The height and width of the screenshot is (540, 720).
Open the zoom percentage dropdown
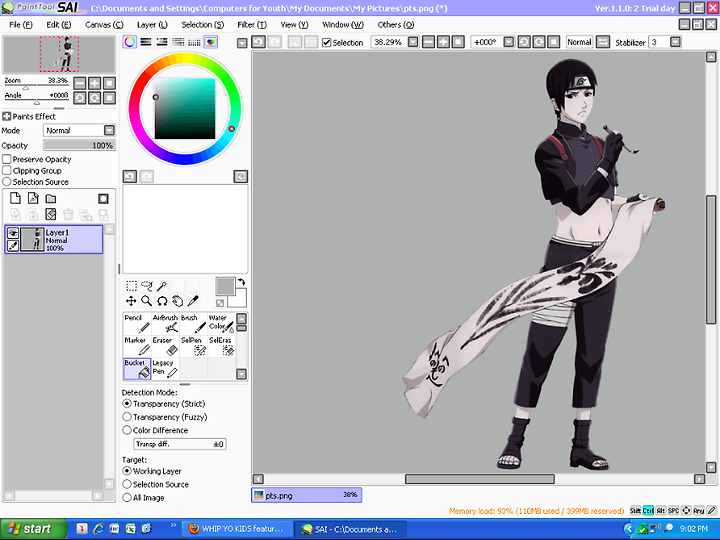pos(413,42)
